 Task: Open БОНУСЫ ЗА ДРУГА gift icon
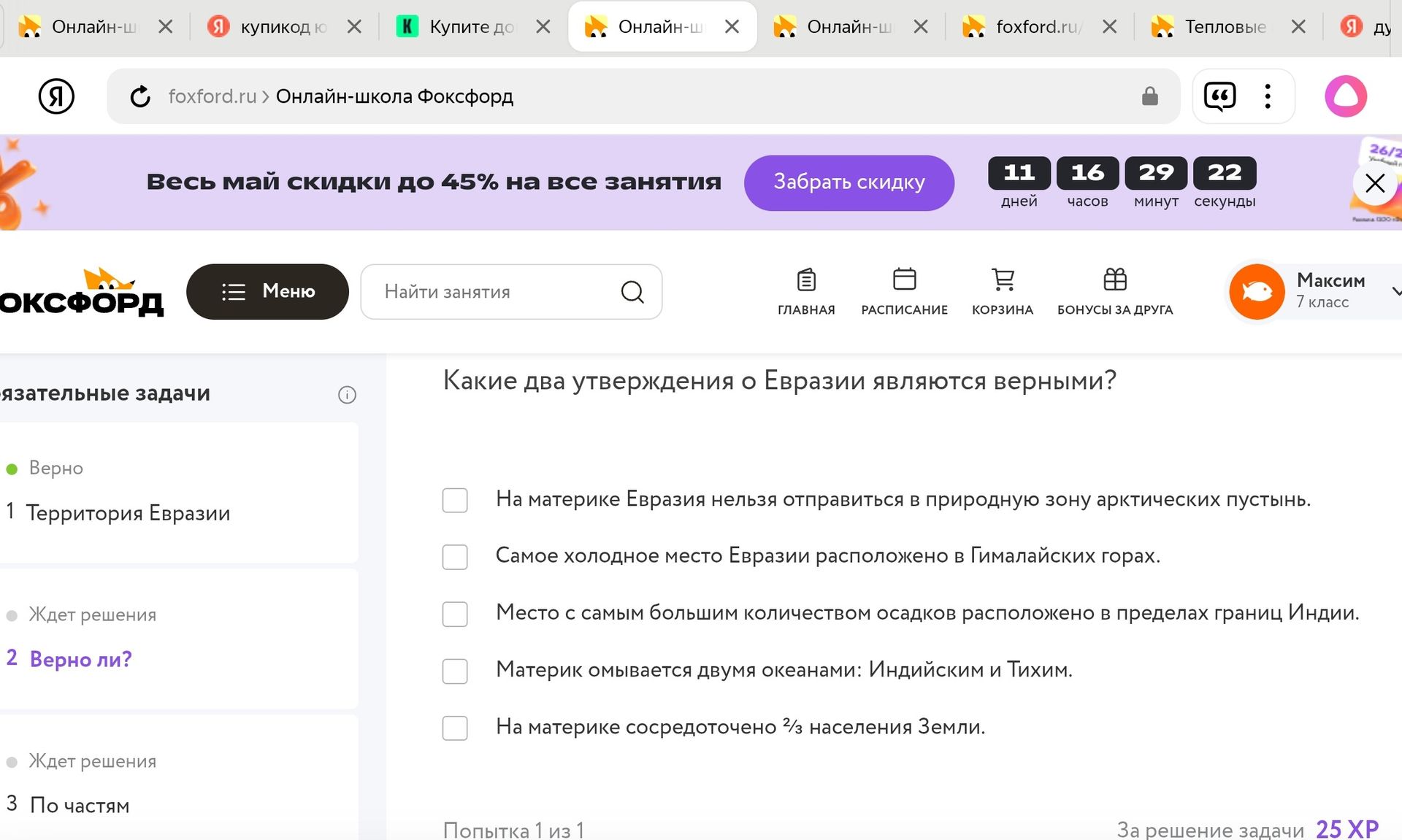(1115, 279)
